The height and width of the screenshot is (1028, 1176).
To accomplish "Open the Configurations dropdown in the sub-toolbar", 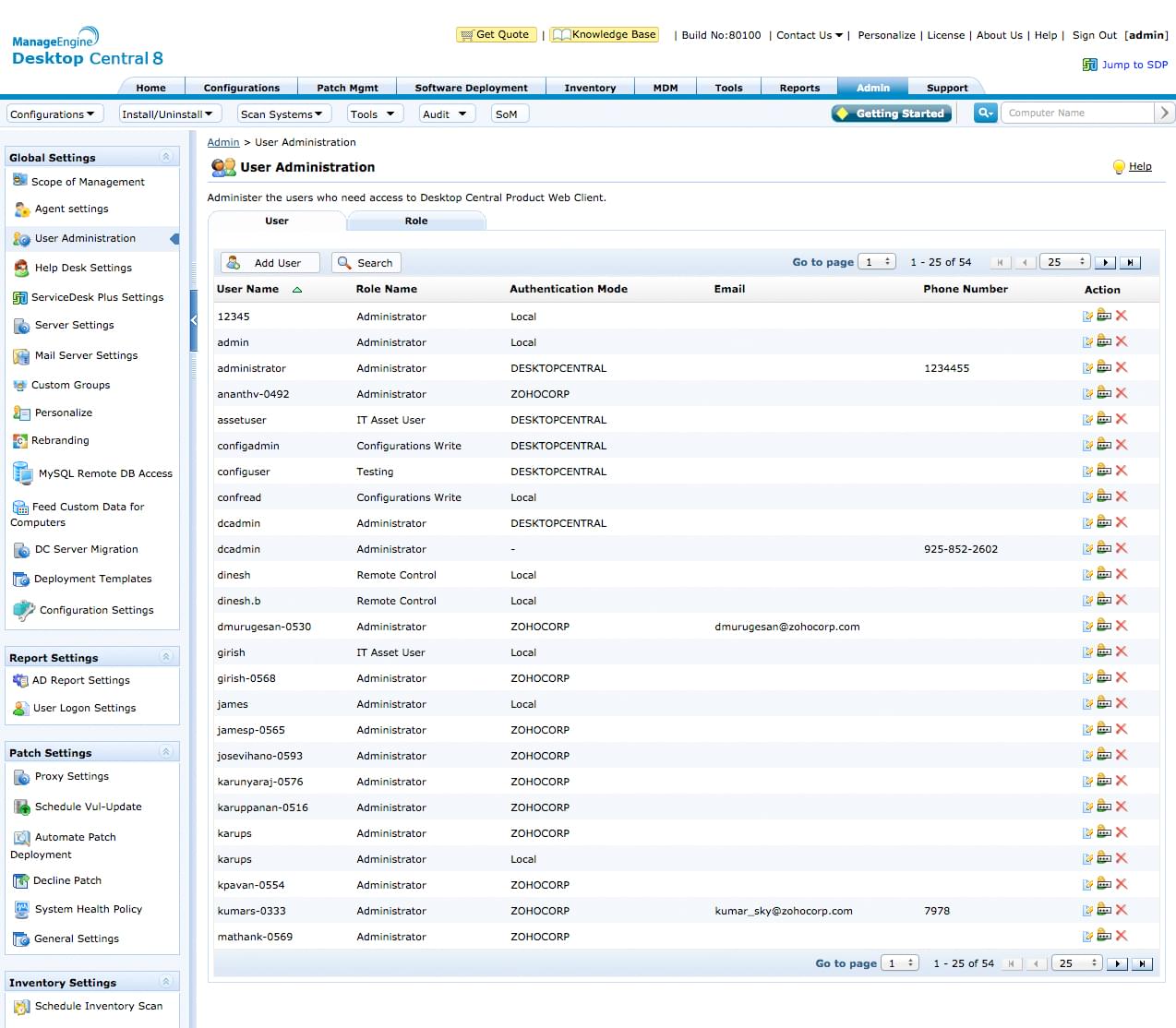I will click(x=54, y=114).
